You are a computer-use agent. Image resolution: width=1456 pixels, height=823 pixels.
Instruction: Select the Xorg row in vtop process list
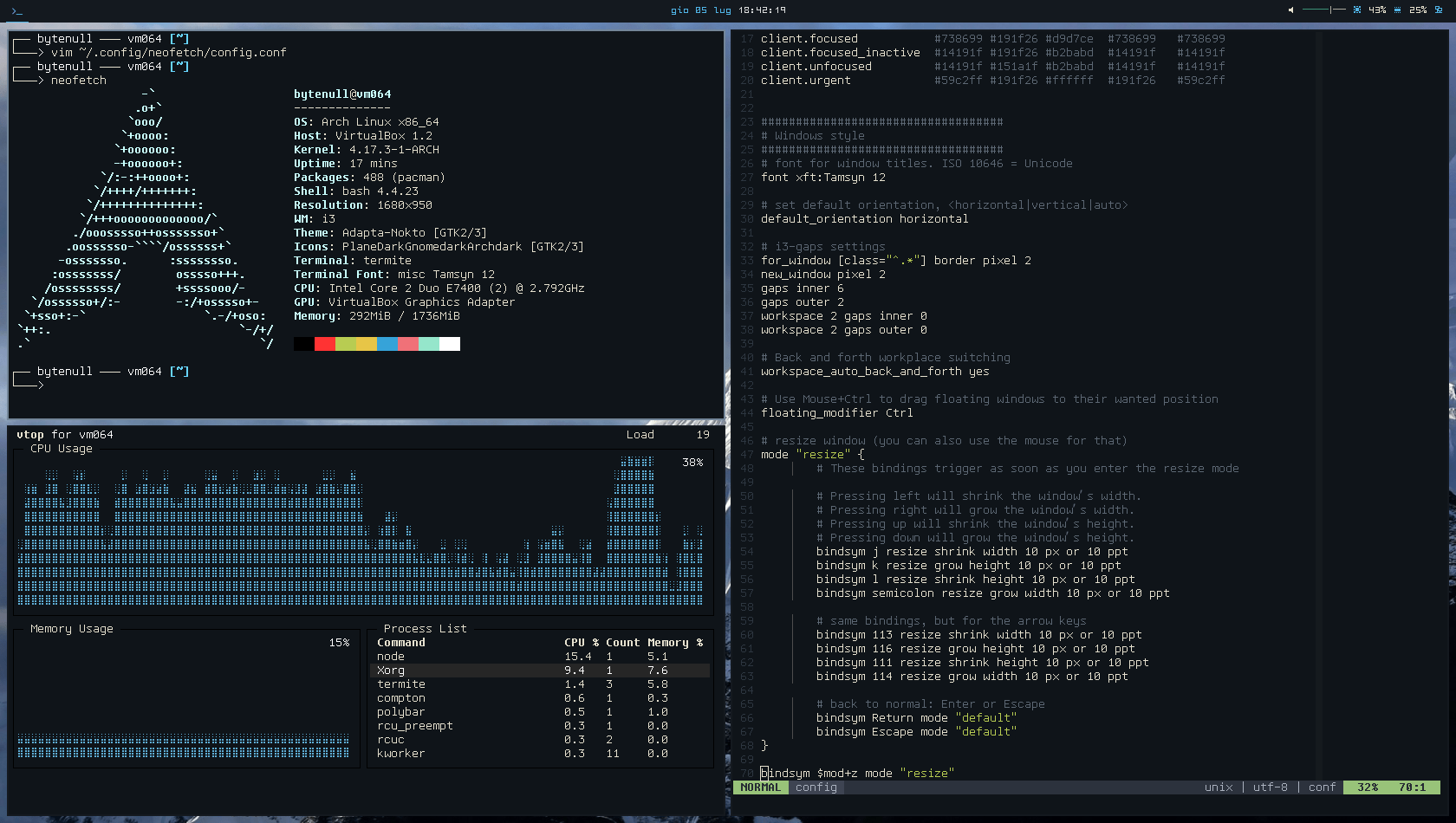tap(540, 671)
